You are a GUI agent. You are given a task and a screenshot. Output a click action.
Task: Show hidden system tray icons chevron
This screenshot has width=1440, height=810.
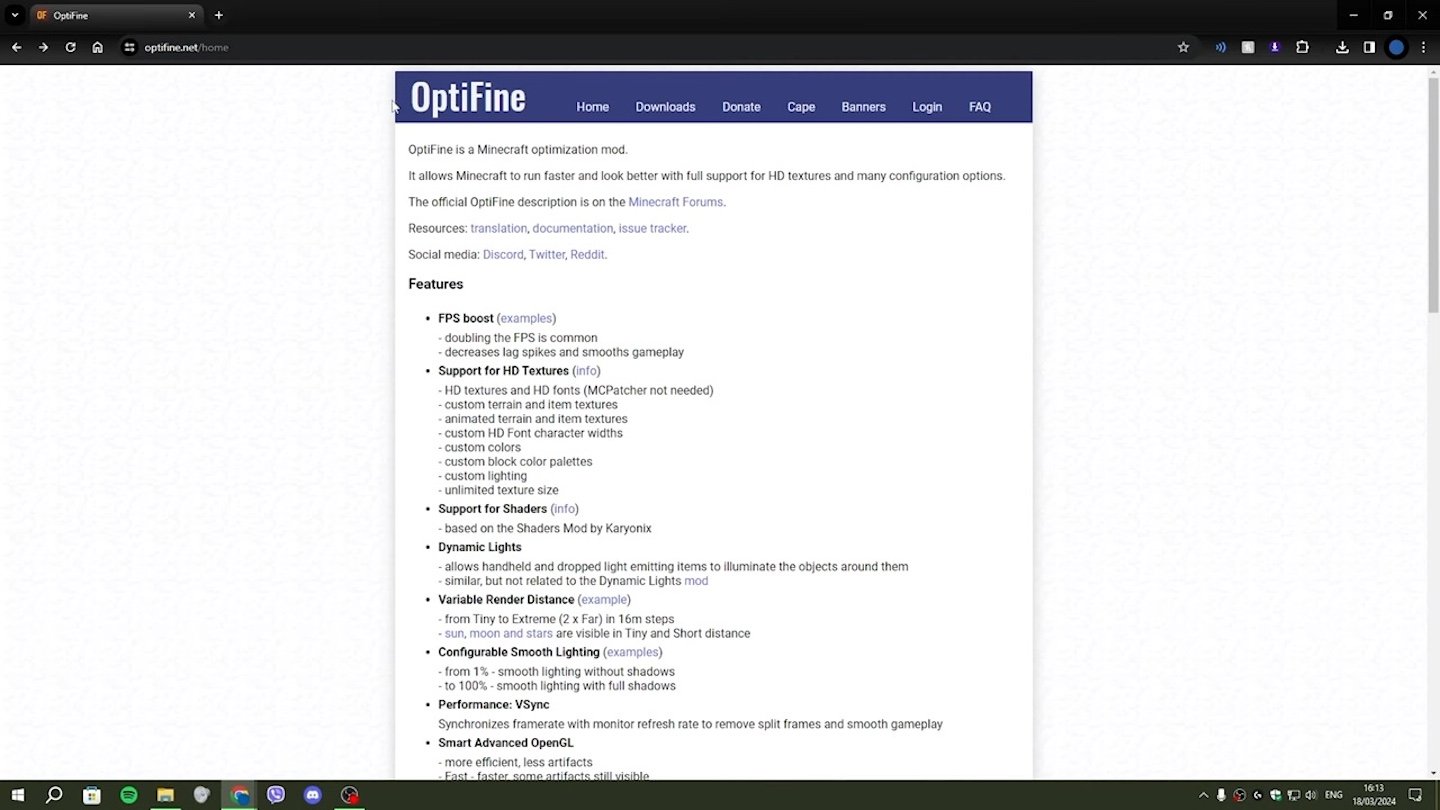[1203, 795]
